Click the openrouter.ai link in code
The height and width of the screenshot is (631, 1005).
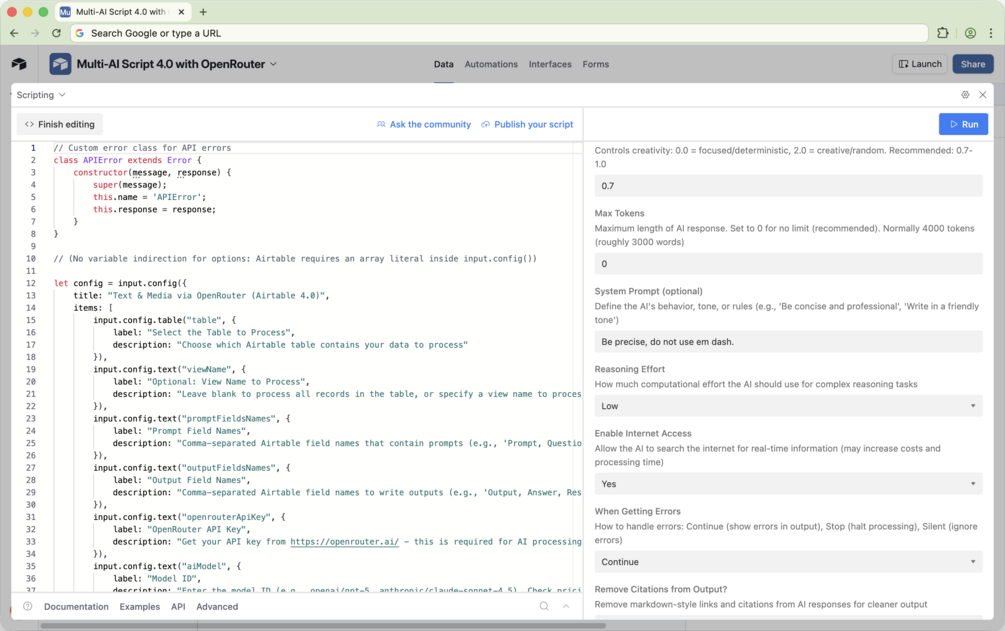click(x=344, y=542)
